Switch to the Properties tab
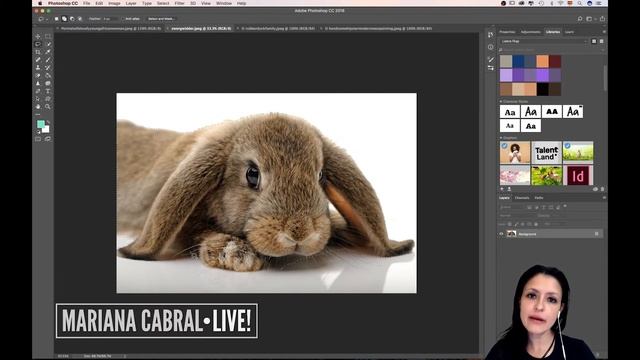The image size is (640, 360). 507,32
